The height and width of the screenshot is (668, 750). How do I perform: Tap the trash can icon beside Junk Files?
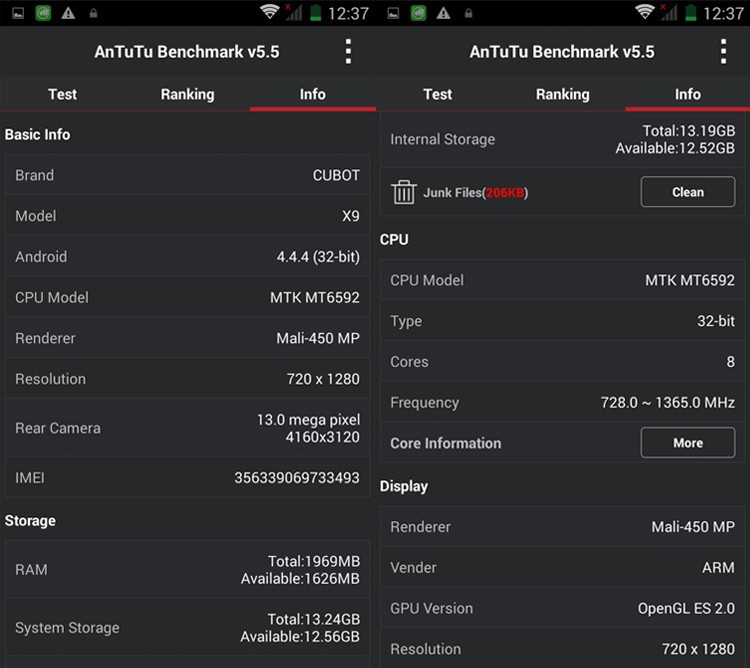(x=404, y=192)
